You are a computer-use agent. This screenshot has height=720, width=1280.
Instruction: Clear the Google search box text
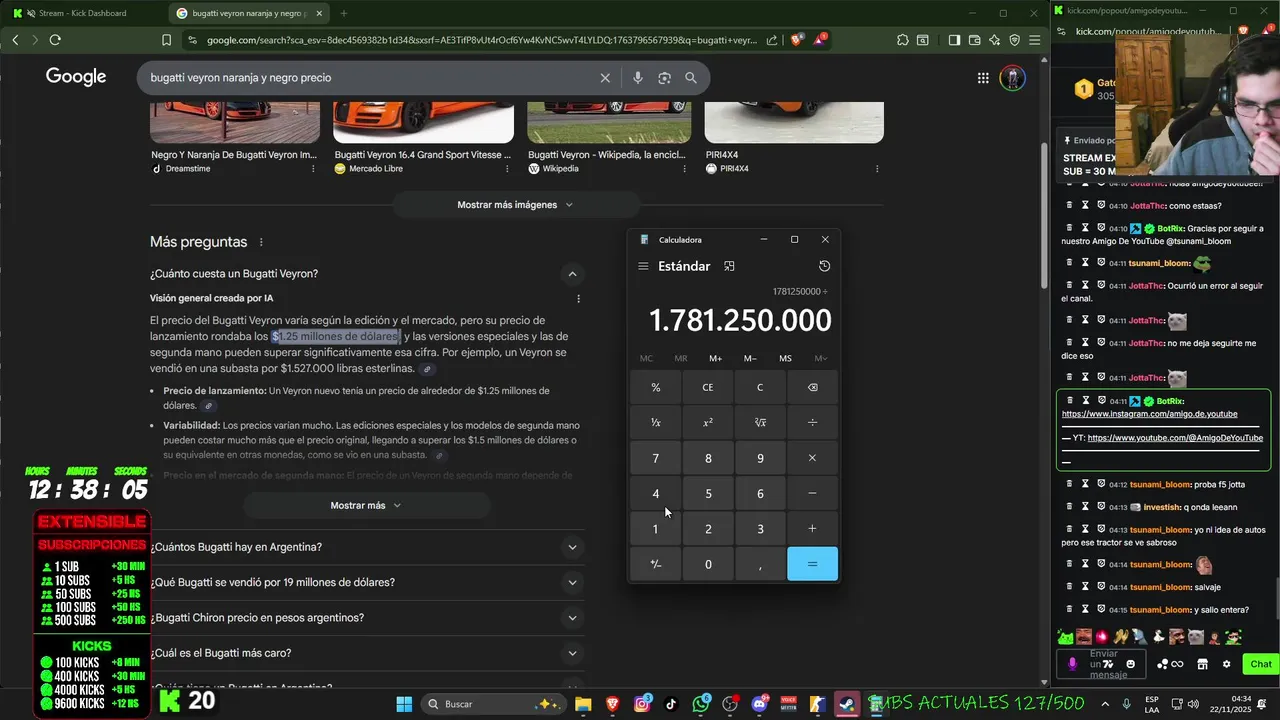point(605,78)
